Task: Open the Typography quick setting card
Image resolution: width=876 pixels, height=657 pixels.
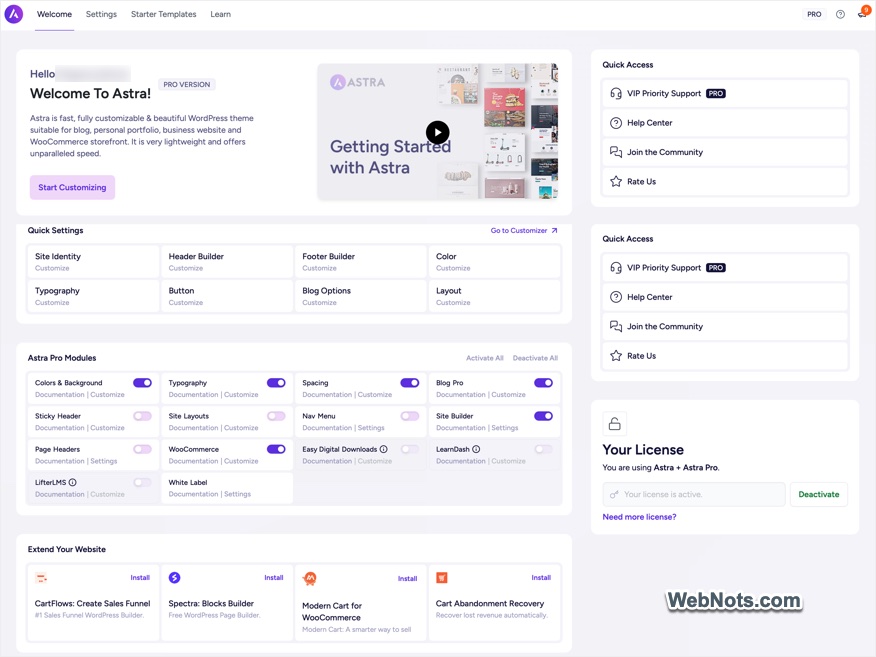Action: point(93,296)
